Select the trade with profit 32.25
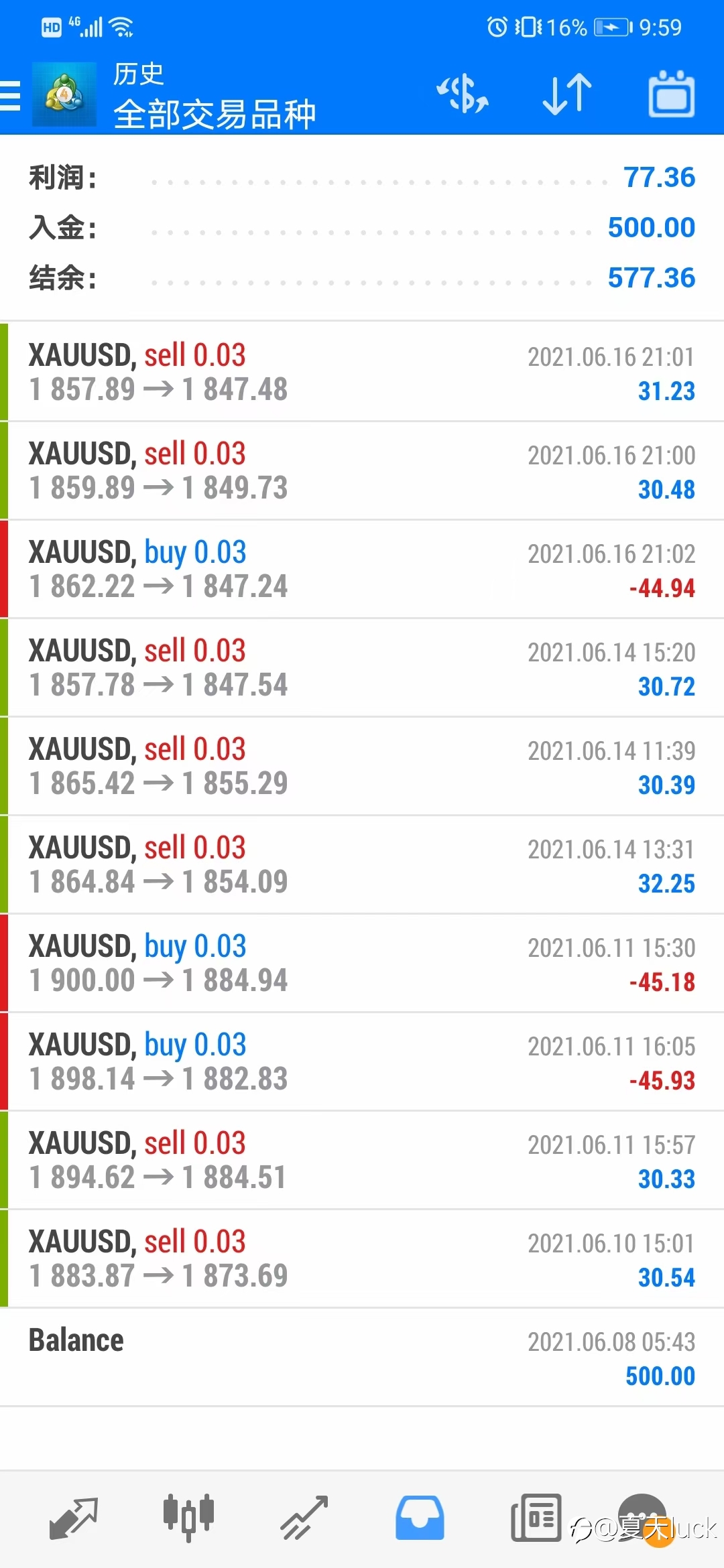Image resolution: width=724 pixels, height=1568 pixels. 362,864
